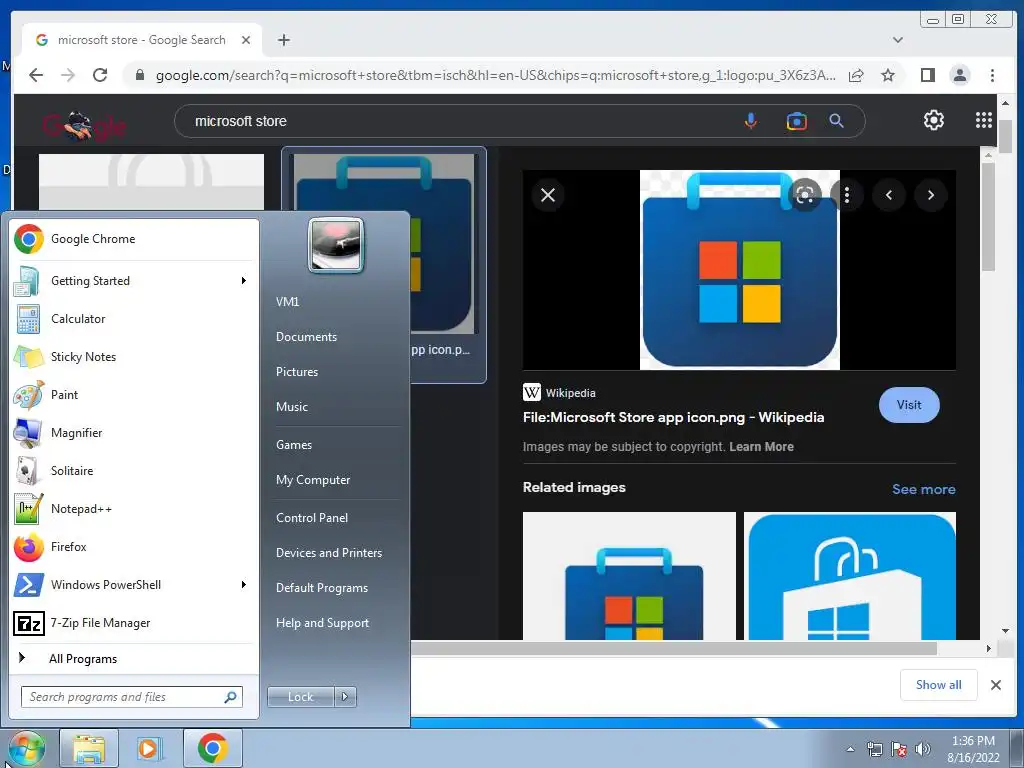Click Search programs and files box
Screen dimensions: 1024x768
(132, 697)
